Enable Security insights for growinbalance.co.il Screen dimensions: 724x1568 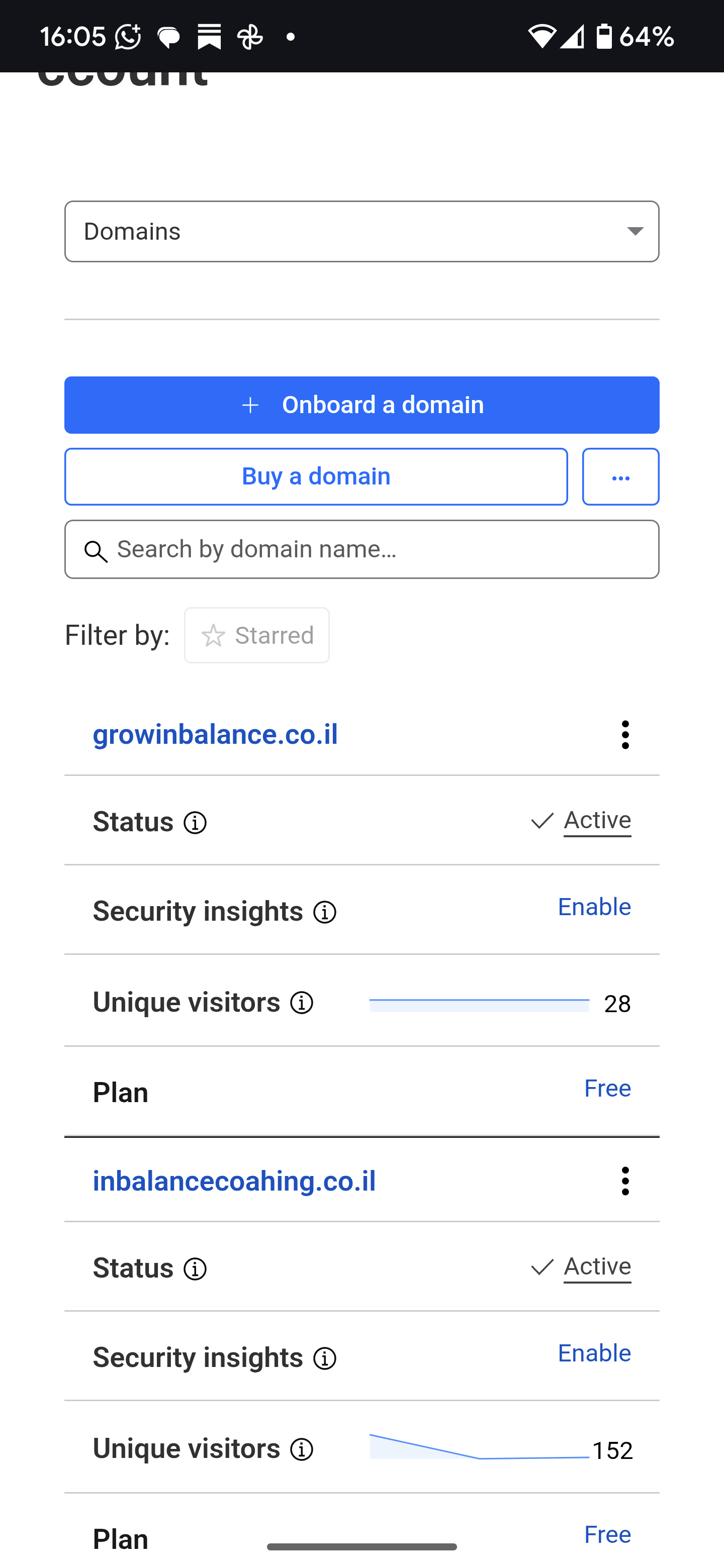click(x=594, y=907)
